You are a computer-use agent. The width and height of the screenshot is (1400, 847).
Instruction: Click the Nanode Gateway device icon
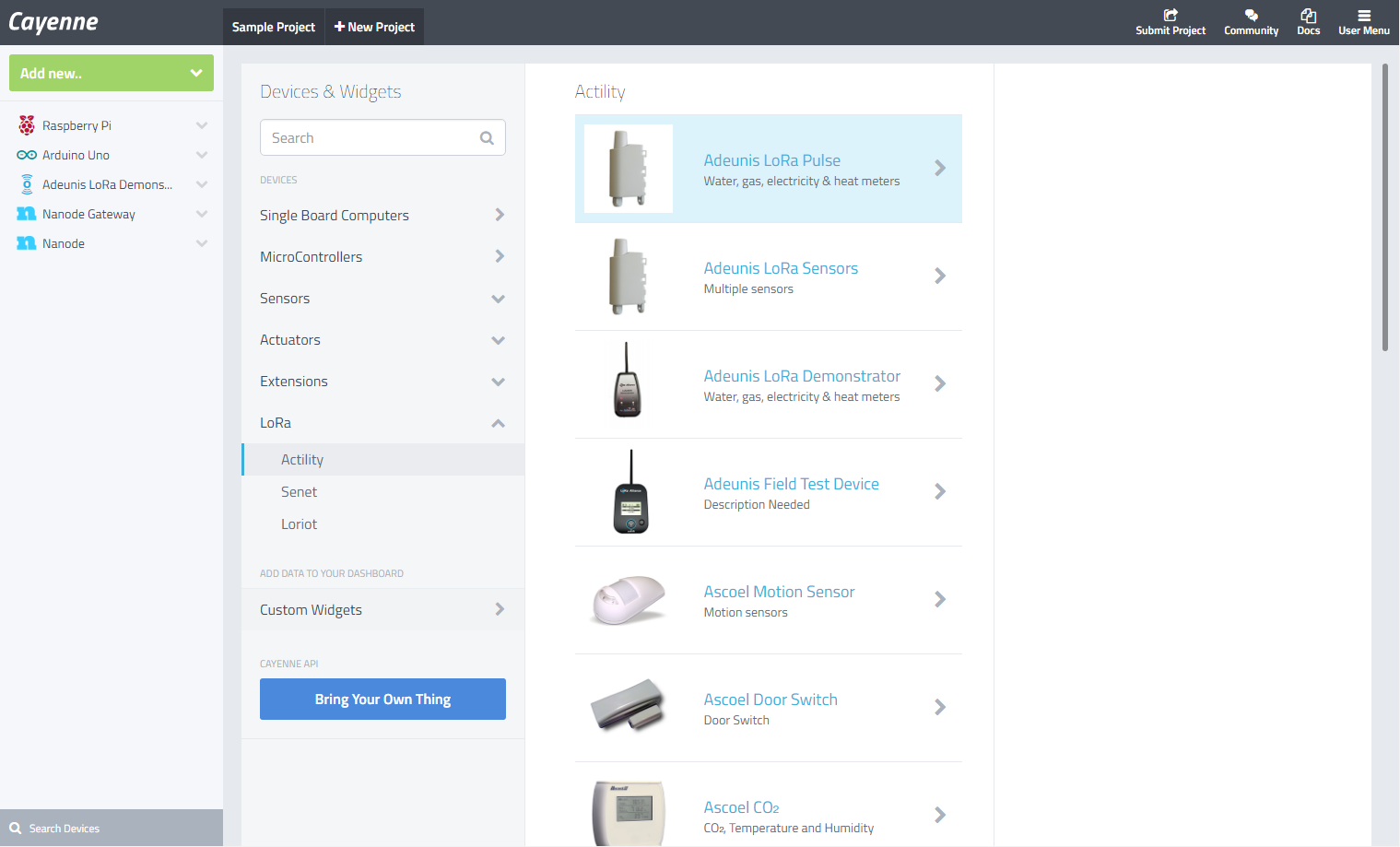(x=27, y=214)
